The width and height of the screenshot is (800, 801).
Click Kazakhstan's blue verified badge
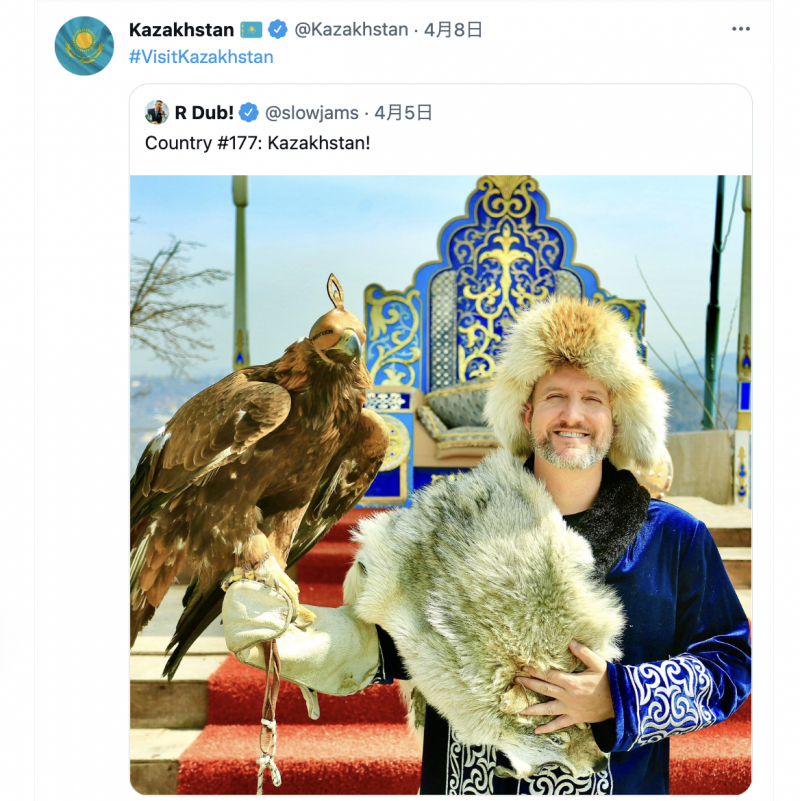pos(277,30)
